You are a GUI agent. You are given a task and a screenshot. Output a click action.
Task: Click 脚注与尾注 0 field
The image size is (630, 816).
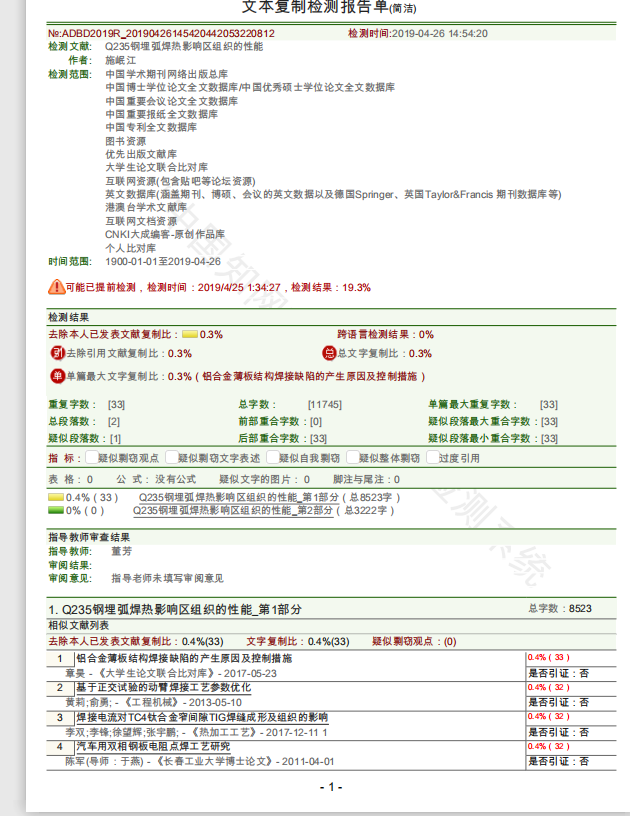pos(366,479)
